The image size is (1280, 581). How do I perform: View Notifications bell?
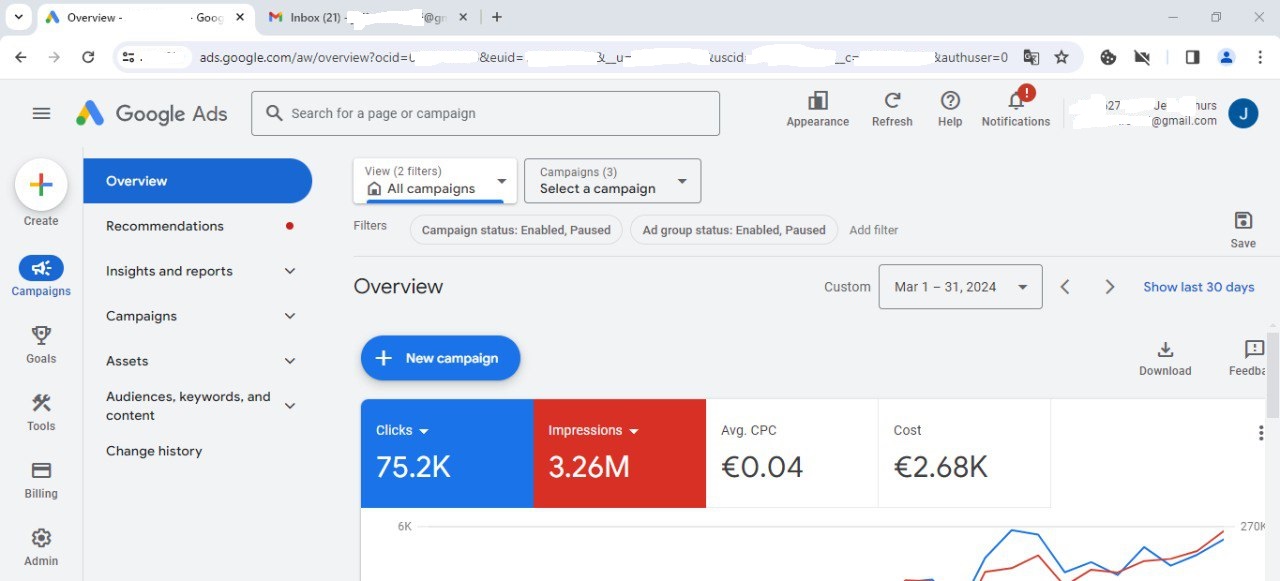point(1016,109)
